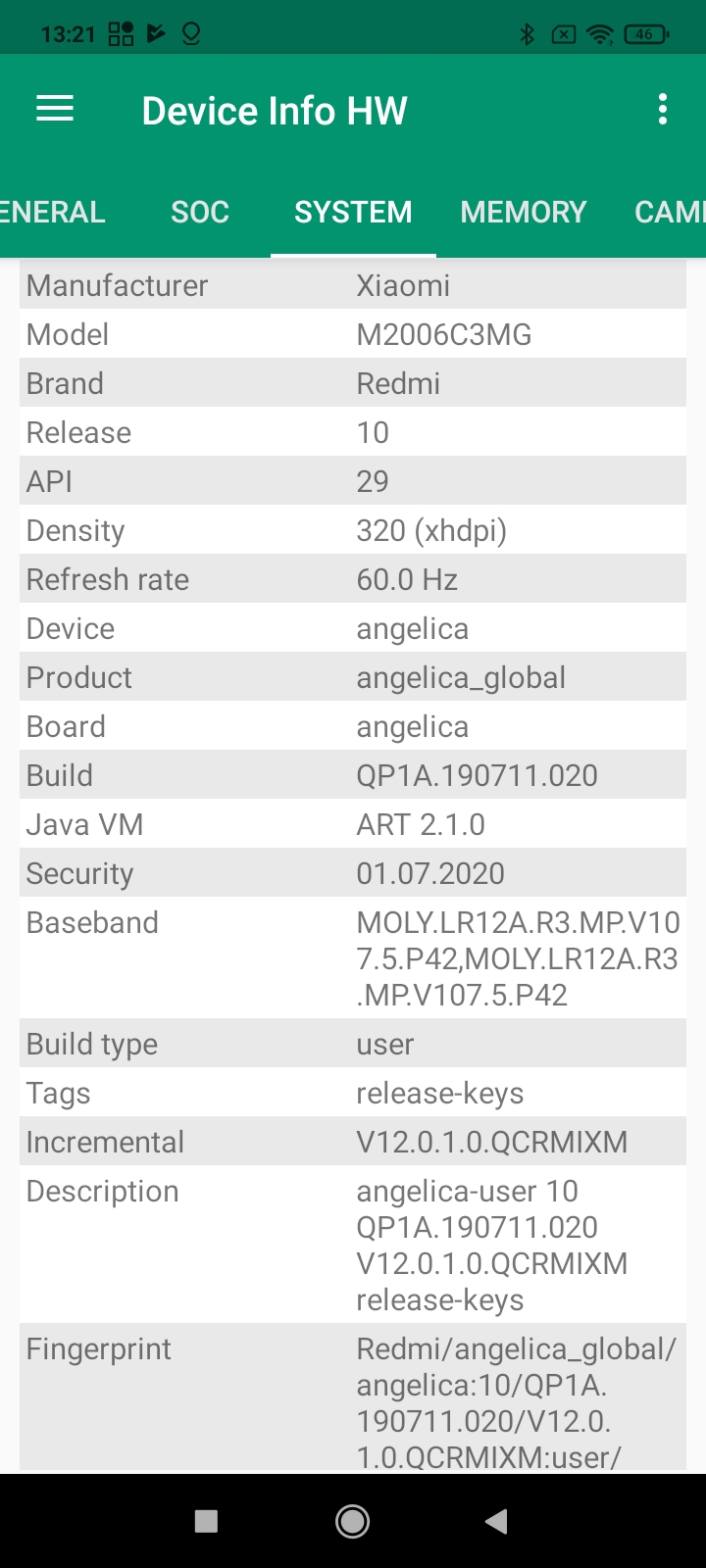Tap the Fingerprint row value
The image size is (706, 1568).
click(516, 1402)
